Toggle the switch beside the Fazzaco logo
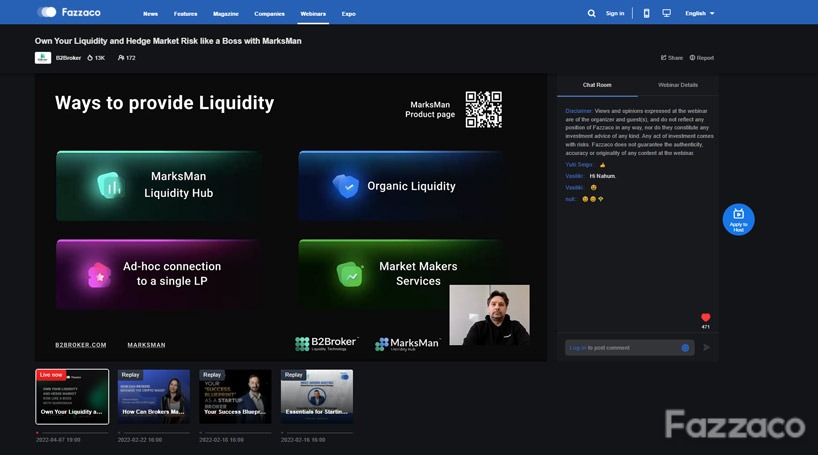The image size is (818, 455). tap(46, 12)
